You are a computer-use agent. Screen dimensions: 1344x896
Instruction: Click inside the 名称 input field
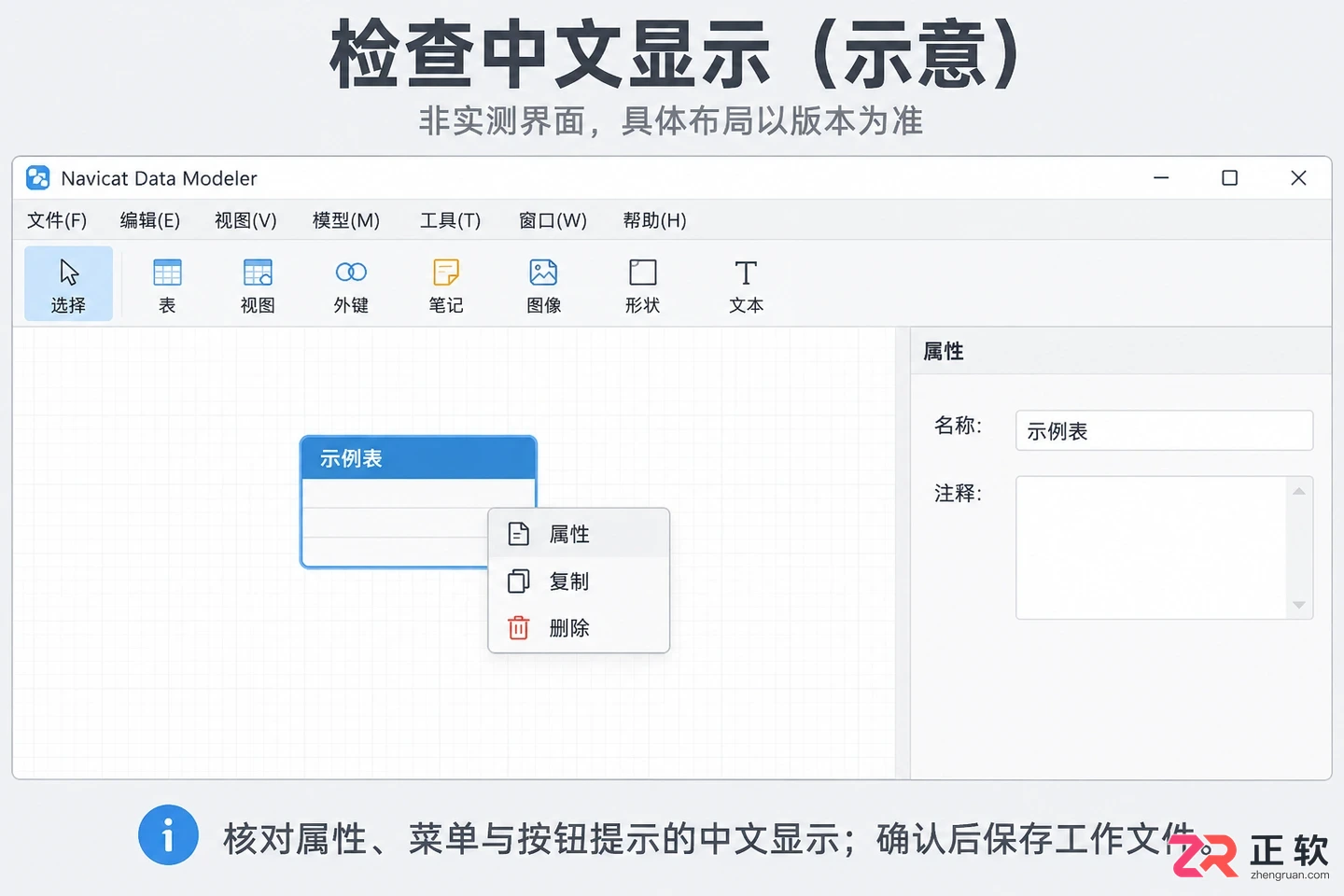pos(1164,430)
